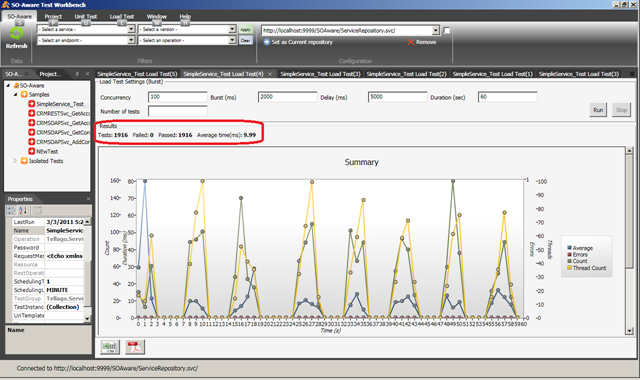Click the Run button
Viewport: 640px width, 380px height.
[598, 110]
